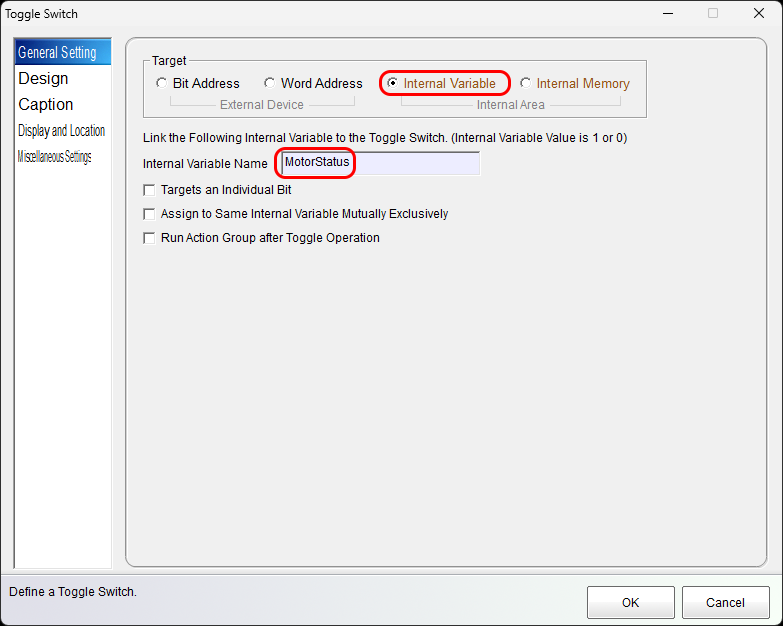Click the disabled maximize window button

(x=713, y=14)
